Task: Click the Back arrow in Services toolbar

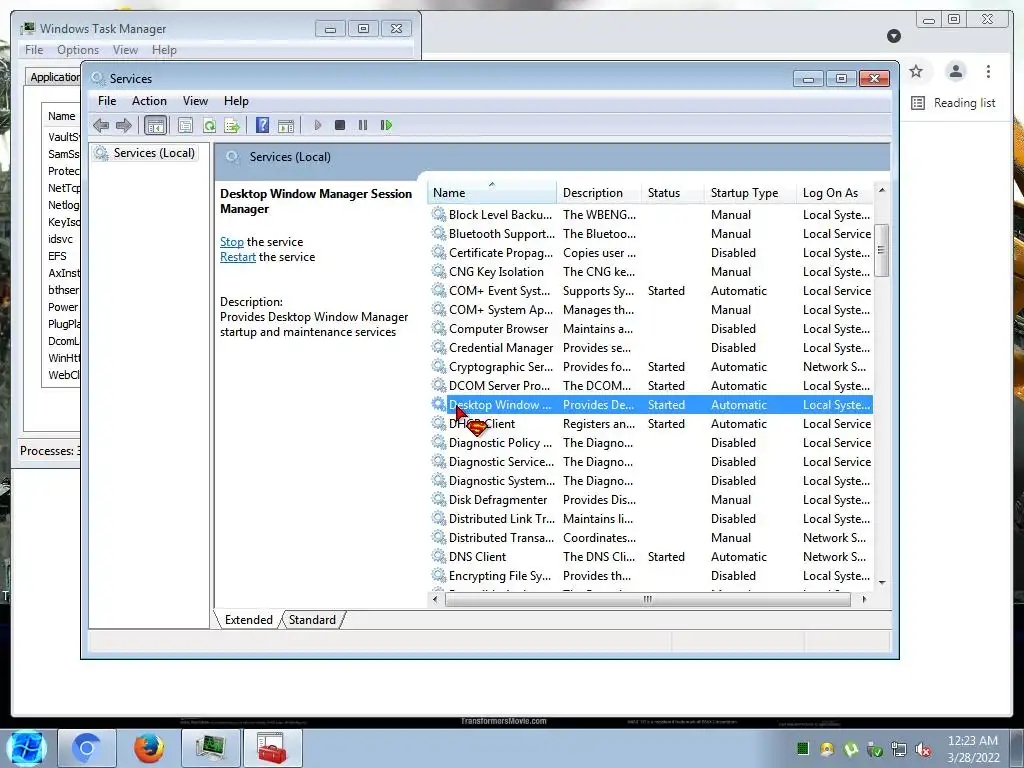Action: point(101,125)
